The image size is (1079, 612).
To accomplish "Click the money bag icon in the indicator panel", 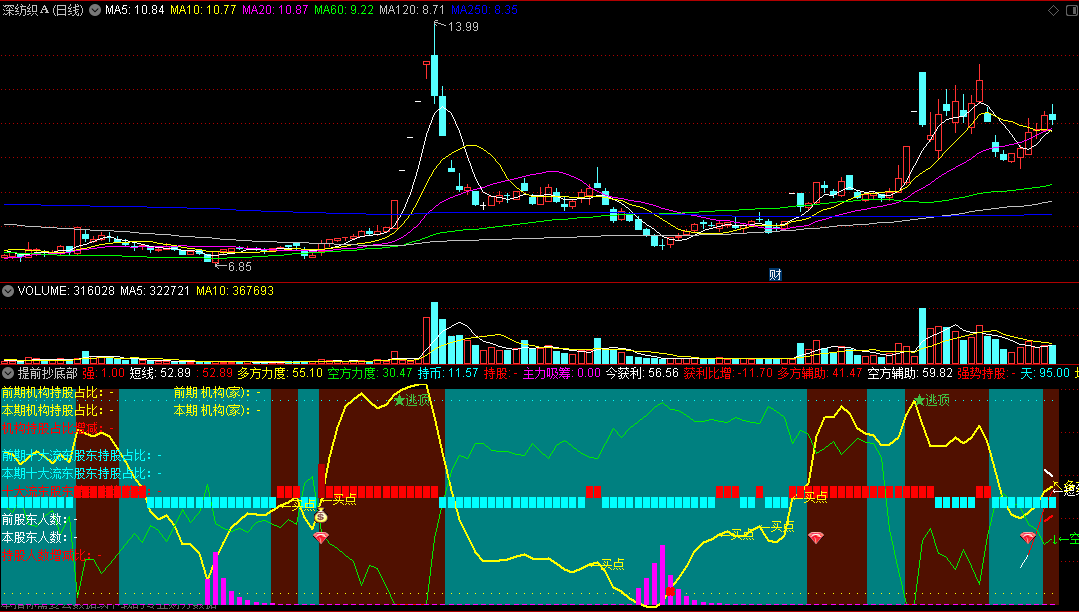I will [x=321, y=516].
